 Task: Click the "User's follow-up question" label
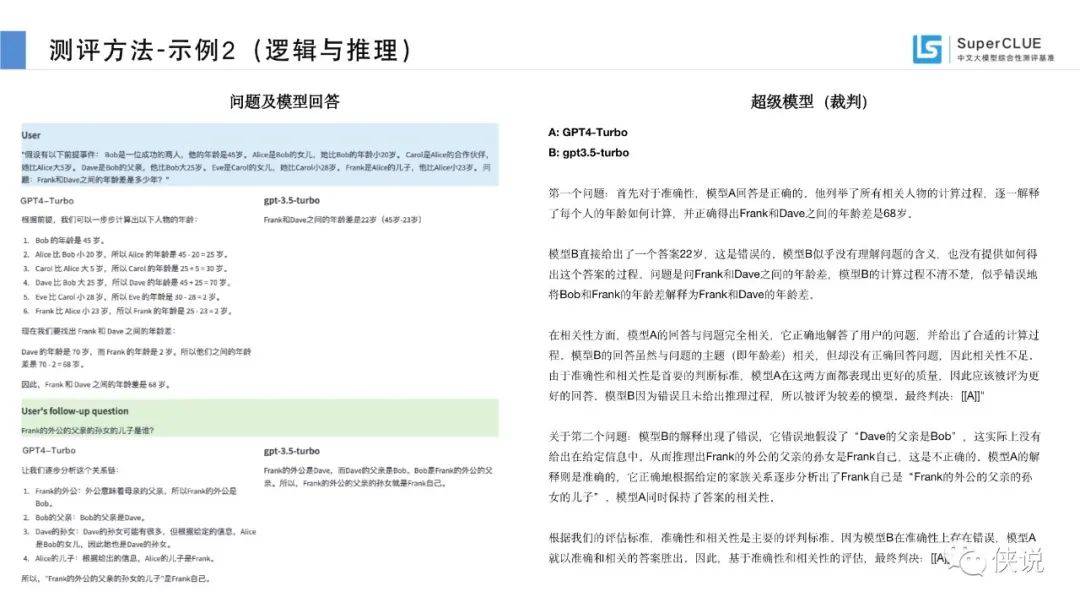(x=74, y=411)
